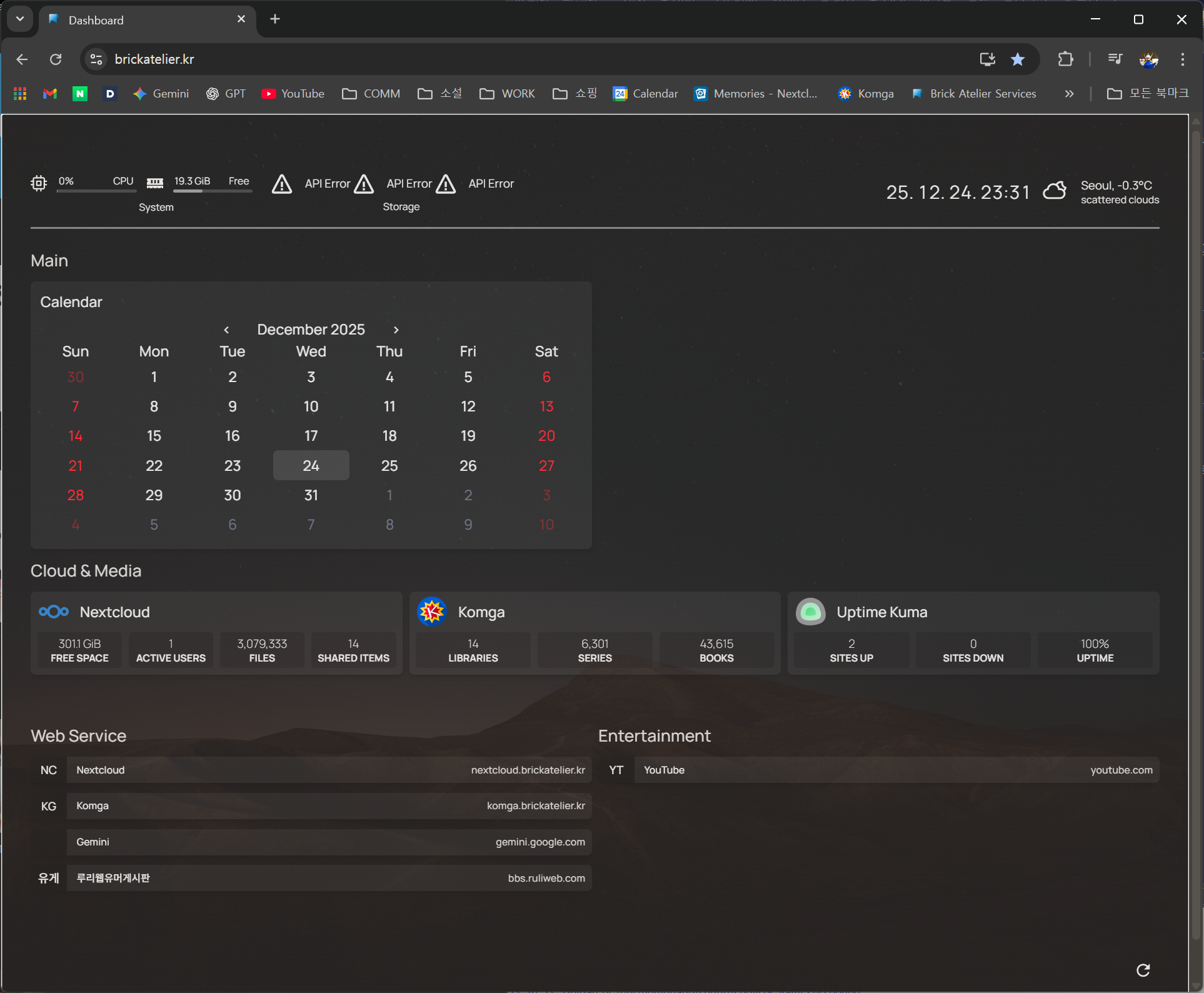Open a new browser tab
This screenshot has width=1204, height=993.
tap(275, 19)
